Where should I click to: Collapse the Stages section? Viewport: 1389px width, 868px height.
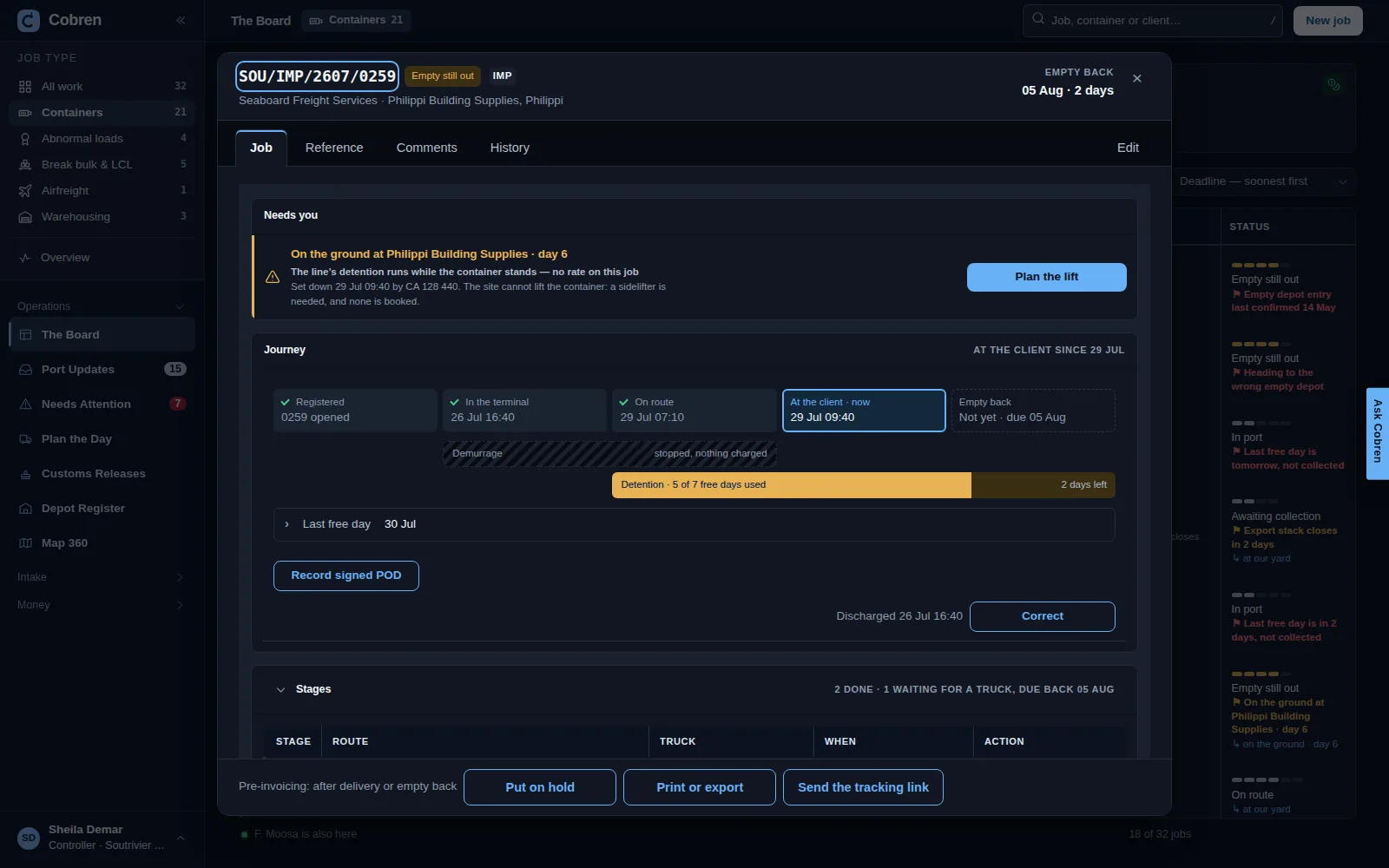point(280,689)
